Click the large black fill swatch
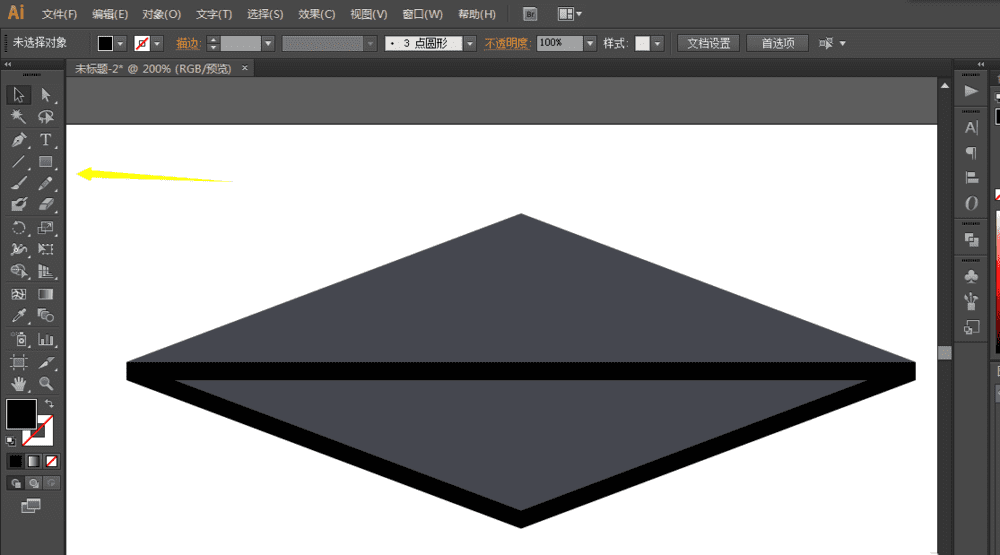 pos(21,413)
